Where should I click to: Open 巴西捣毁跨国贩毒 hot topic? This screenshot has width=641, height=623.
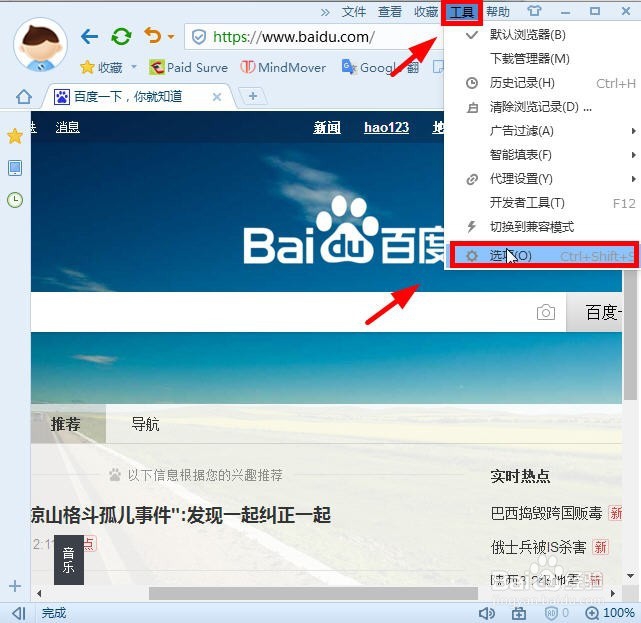coord(546,513)
